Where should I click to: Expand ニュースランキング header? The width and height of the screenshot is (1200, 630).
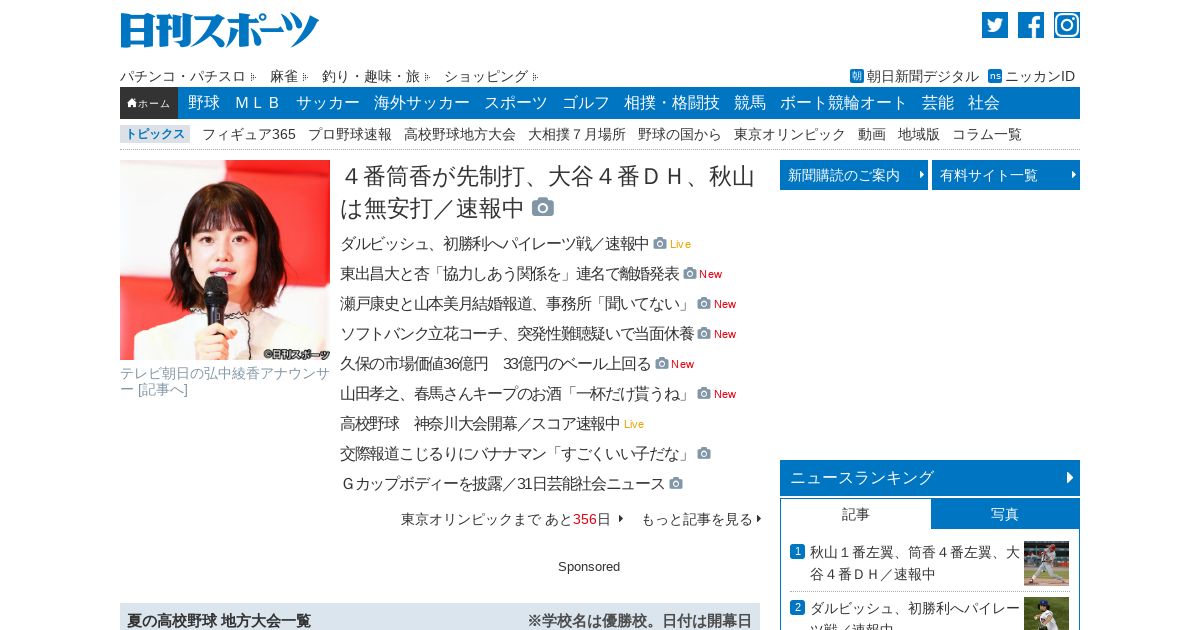930,478
